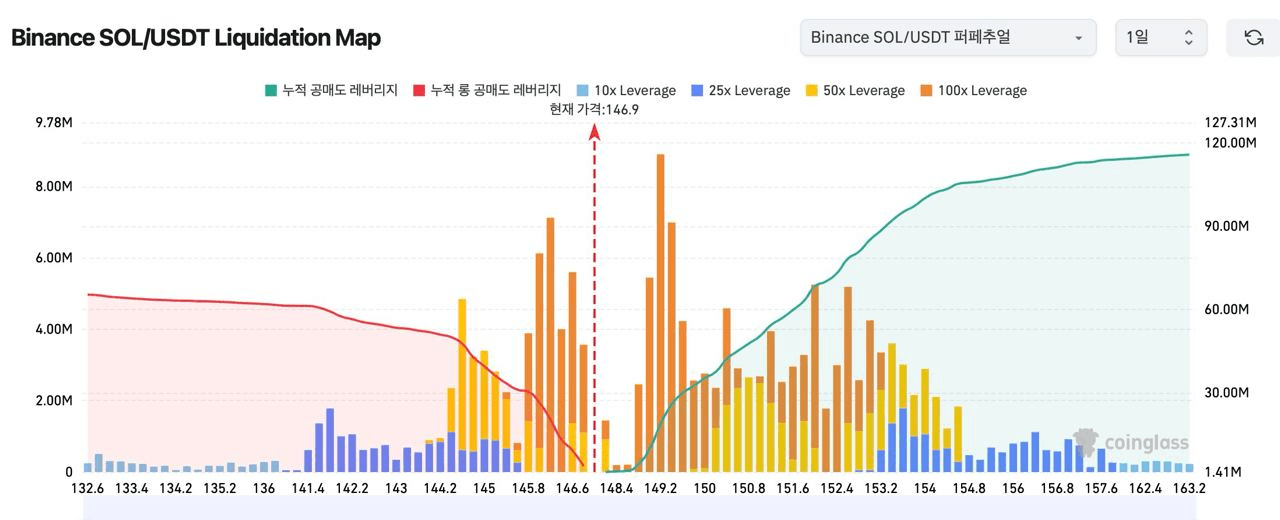Toggle the 50x Leverage legend item

pyautogui.click(x=854, y=90)
